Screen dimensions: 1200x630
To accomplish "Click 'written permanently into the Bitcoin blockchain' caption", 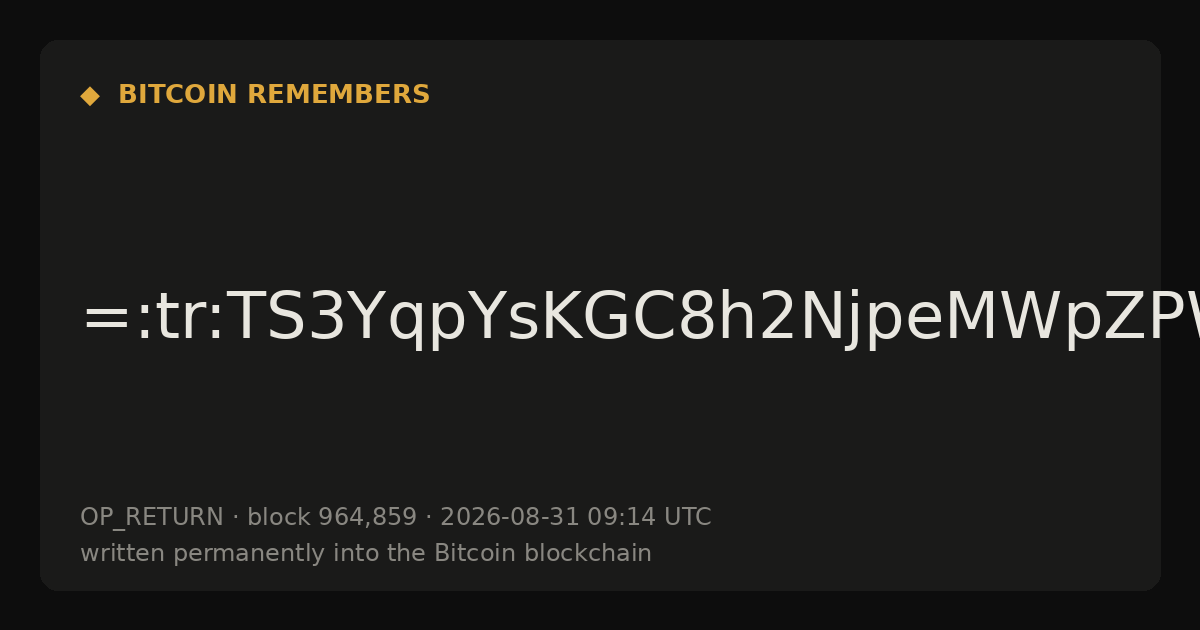I will [x=366, y=554].
